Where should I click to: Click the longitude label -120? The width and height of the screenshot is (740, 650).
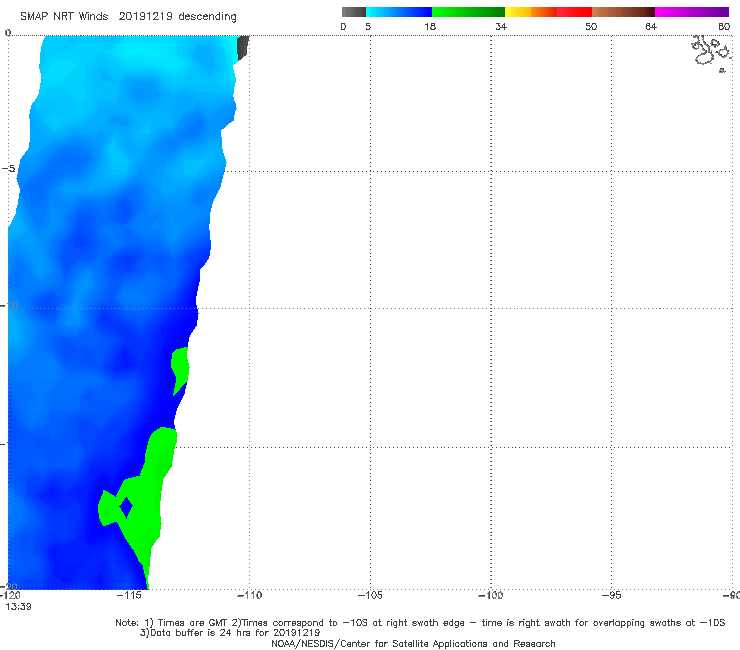coord(10,595)
